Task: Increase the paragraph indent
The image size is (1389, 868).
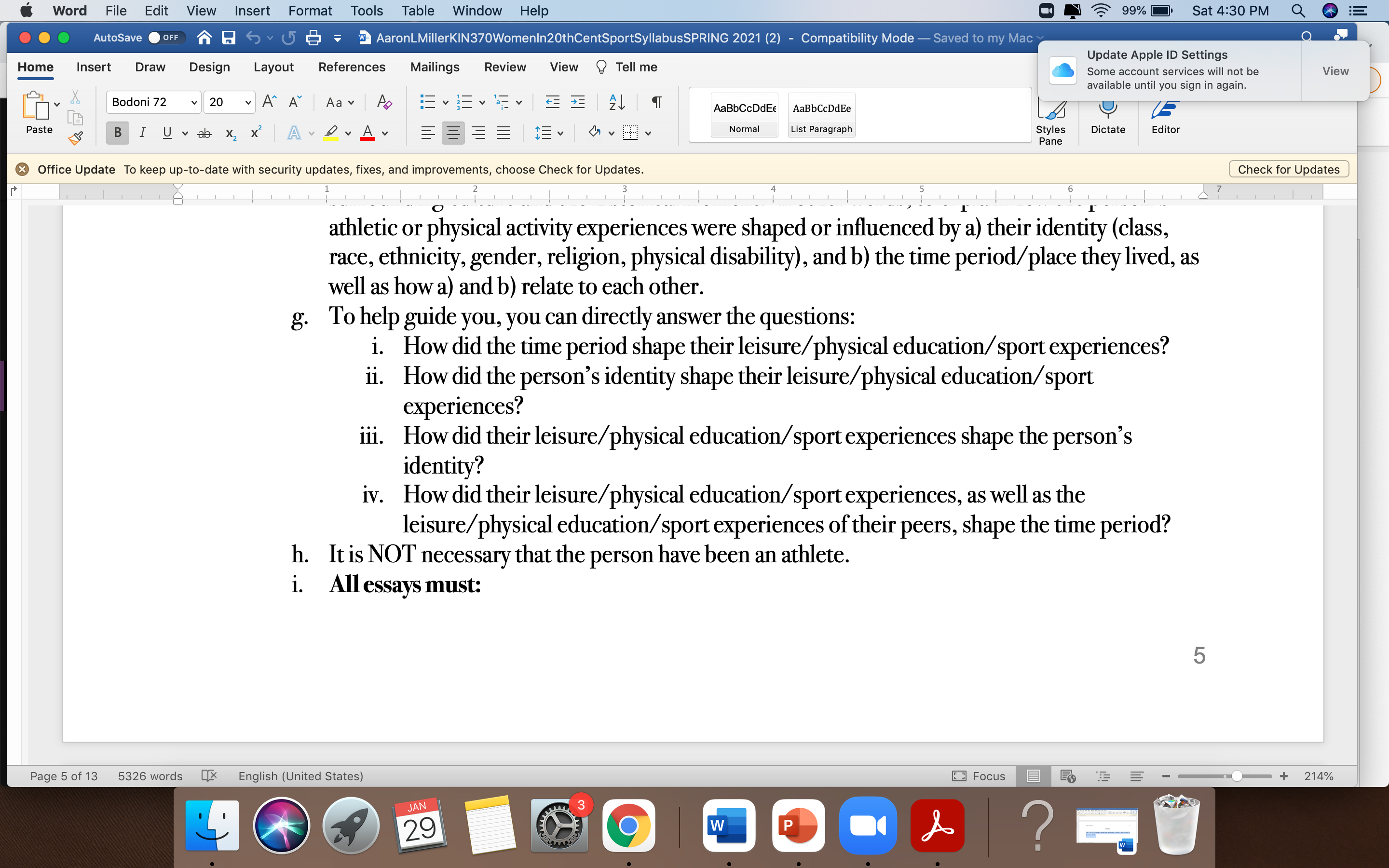Action: coord(577,102)
